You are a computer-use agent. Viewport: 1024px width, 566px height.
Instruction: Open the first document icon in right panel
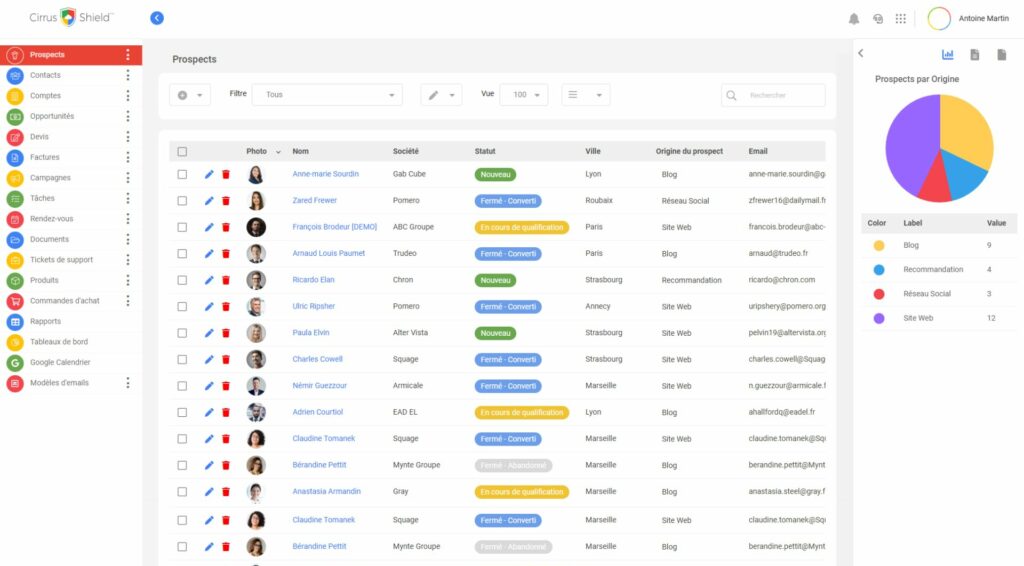(974, 54)
